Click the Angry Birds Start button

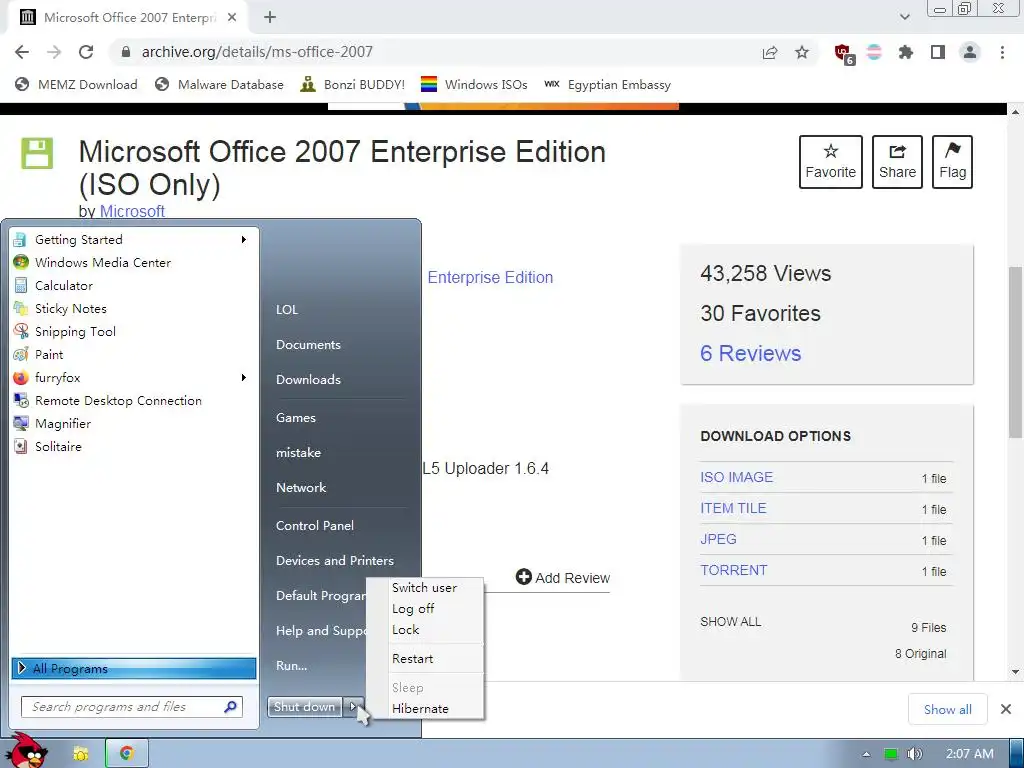pos(27,751)
